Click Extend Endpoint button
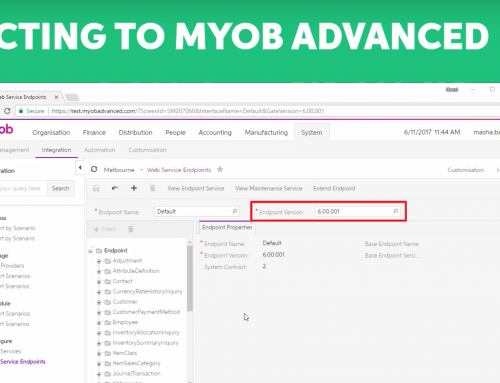500x383 pixels. point(334,188)
